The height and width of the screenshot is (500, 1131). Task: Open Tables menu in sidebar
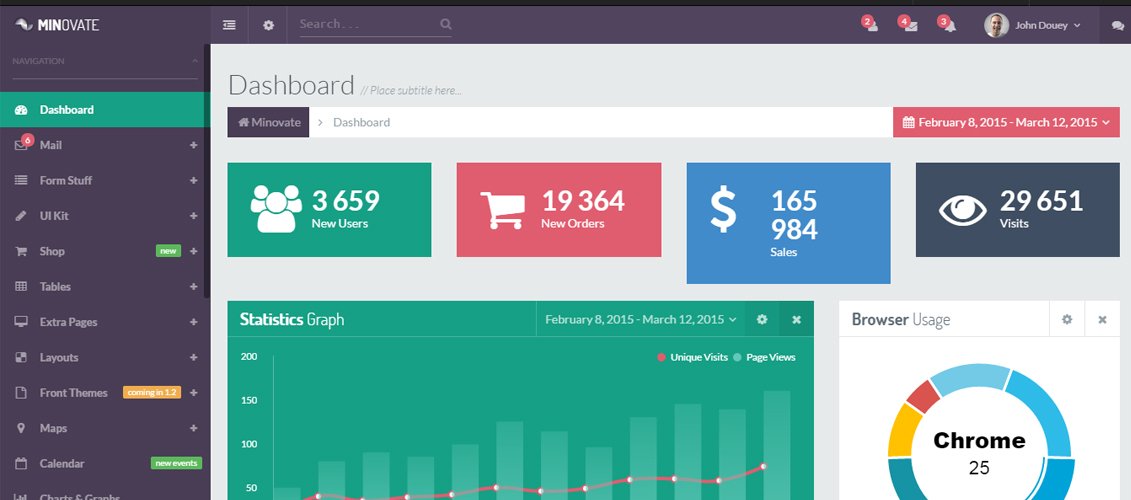[x=55, y=287]
